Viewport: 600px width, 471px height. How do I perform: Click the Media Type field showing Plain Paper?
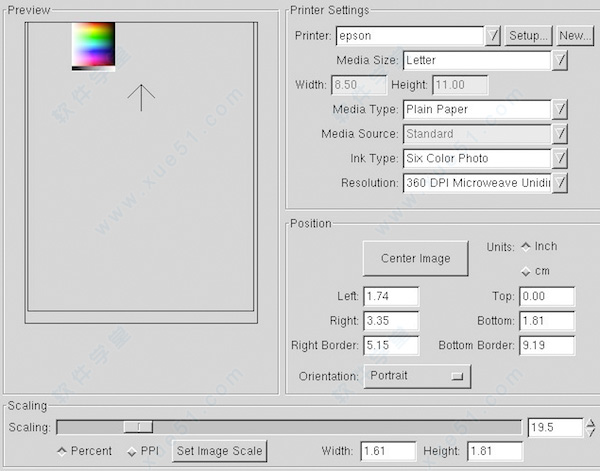[x=477, y=109]
